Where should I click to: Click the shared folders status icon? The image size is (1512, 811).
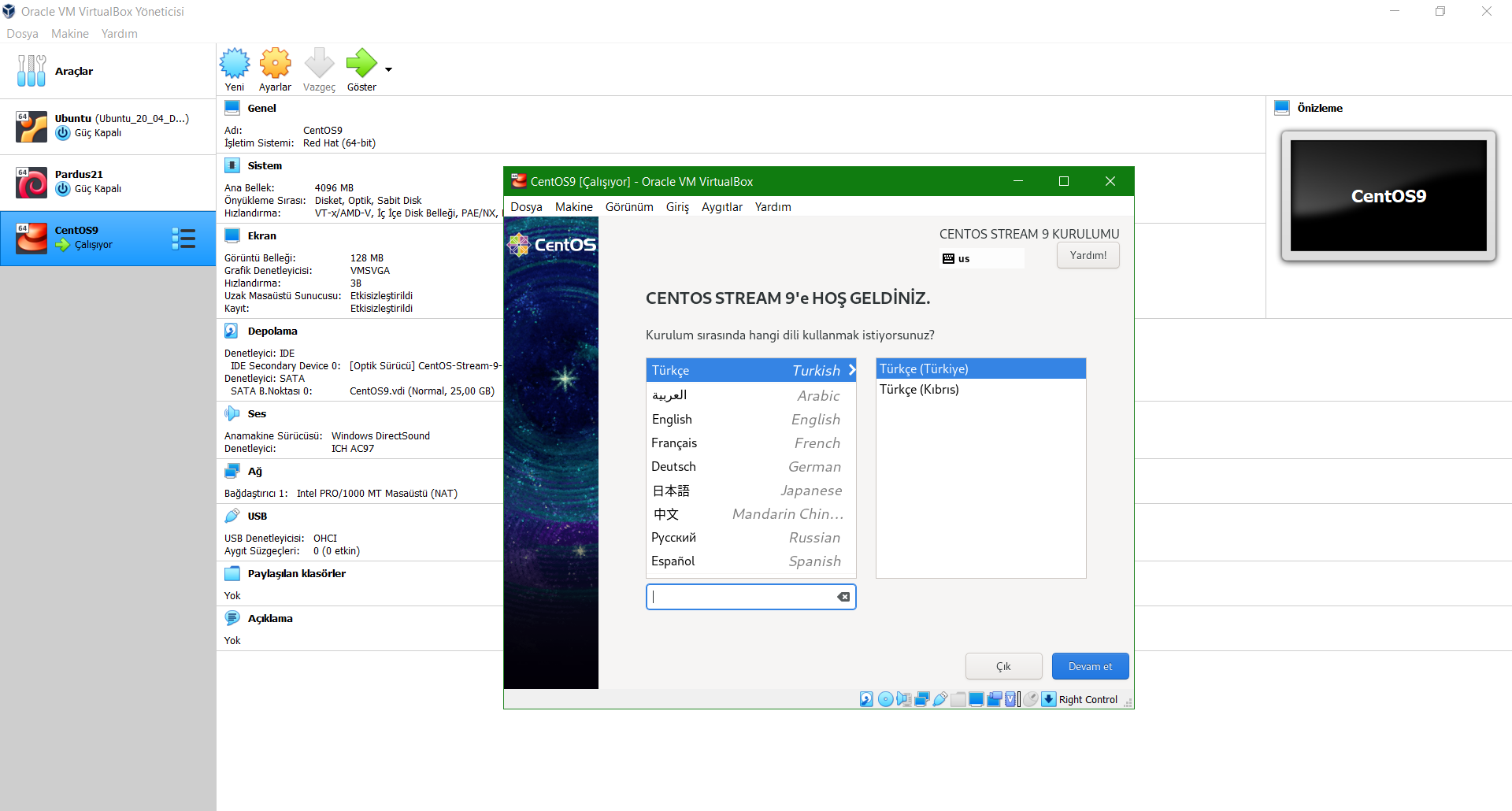point(958,699)
